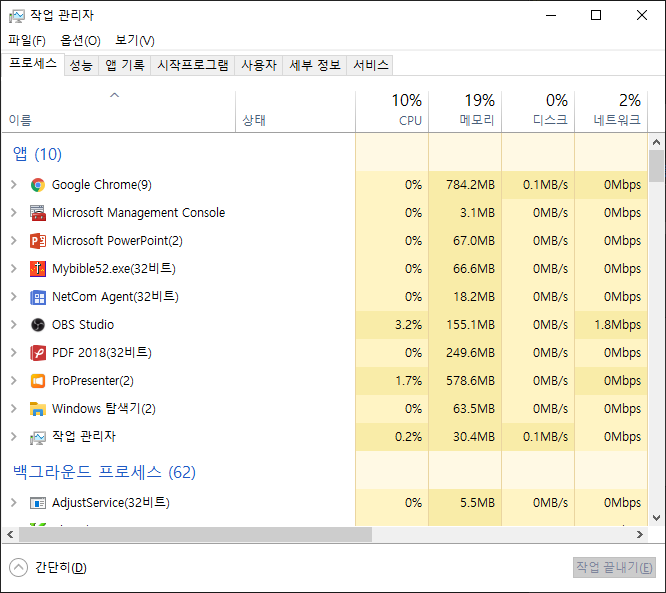Sort by the CPU column header
The width and height of the screenshot is (666, 593).
(x=392, y=112)
